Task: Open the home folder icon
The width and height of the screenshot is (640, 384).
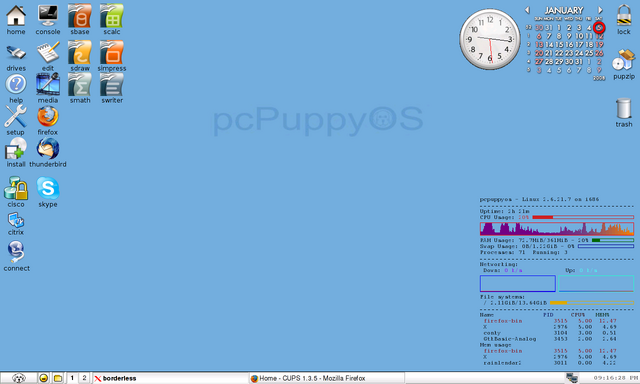Action: [16, 16]
